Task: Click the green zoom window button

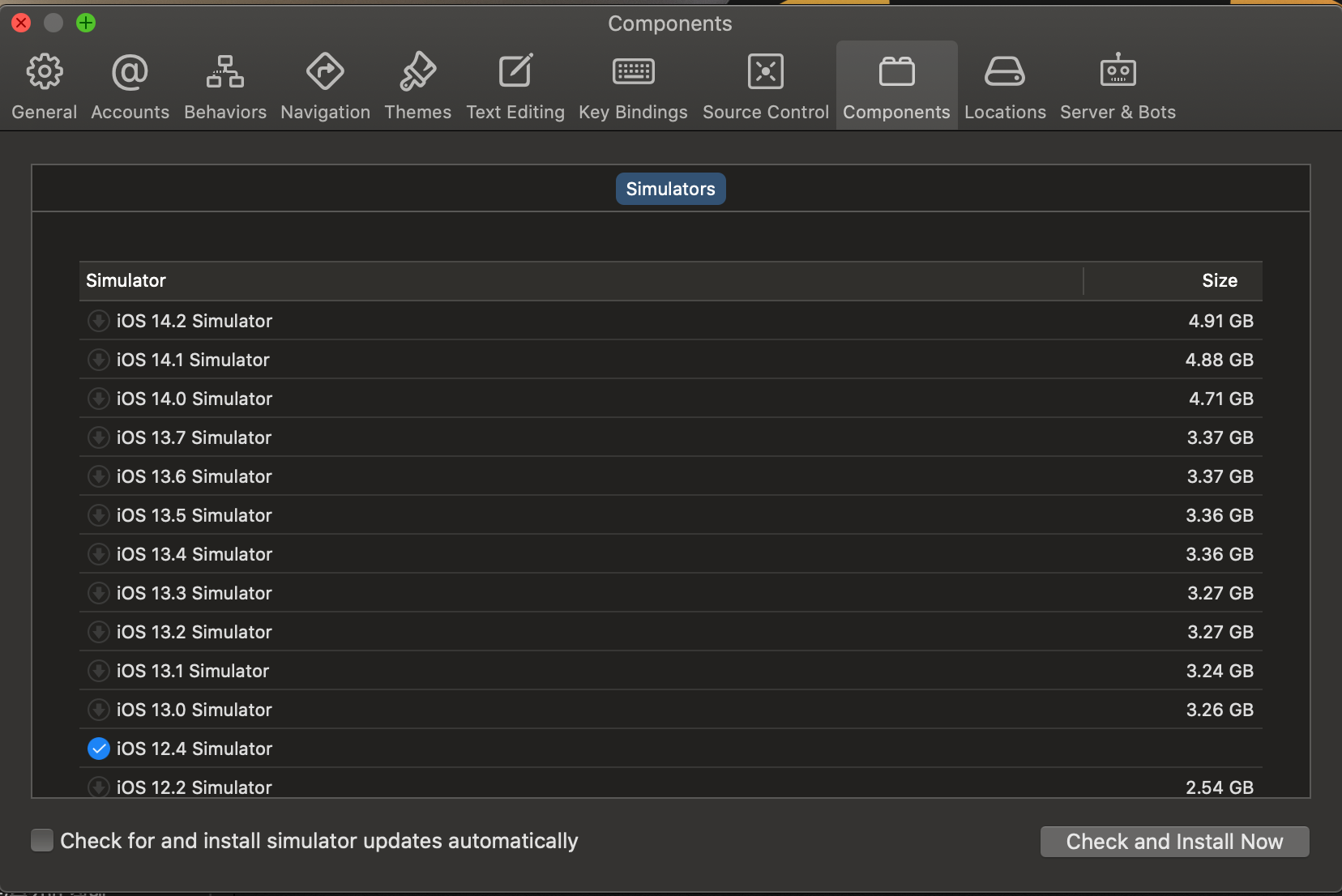Action: (86, 23)
